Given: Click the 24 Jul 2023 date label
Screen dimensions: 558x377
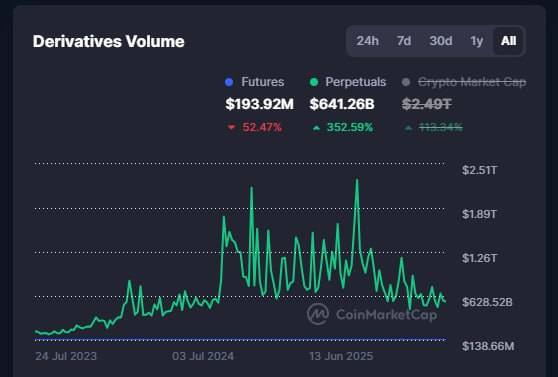Looking at the screenshot, I should coord(66,356).
